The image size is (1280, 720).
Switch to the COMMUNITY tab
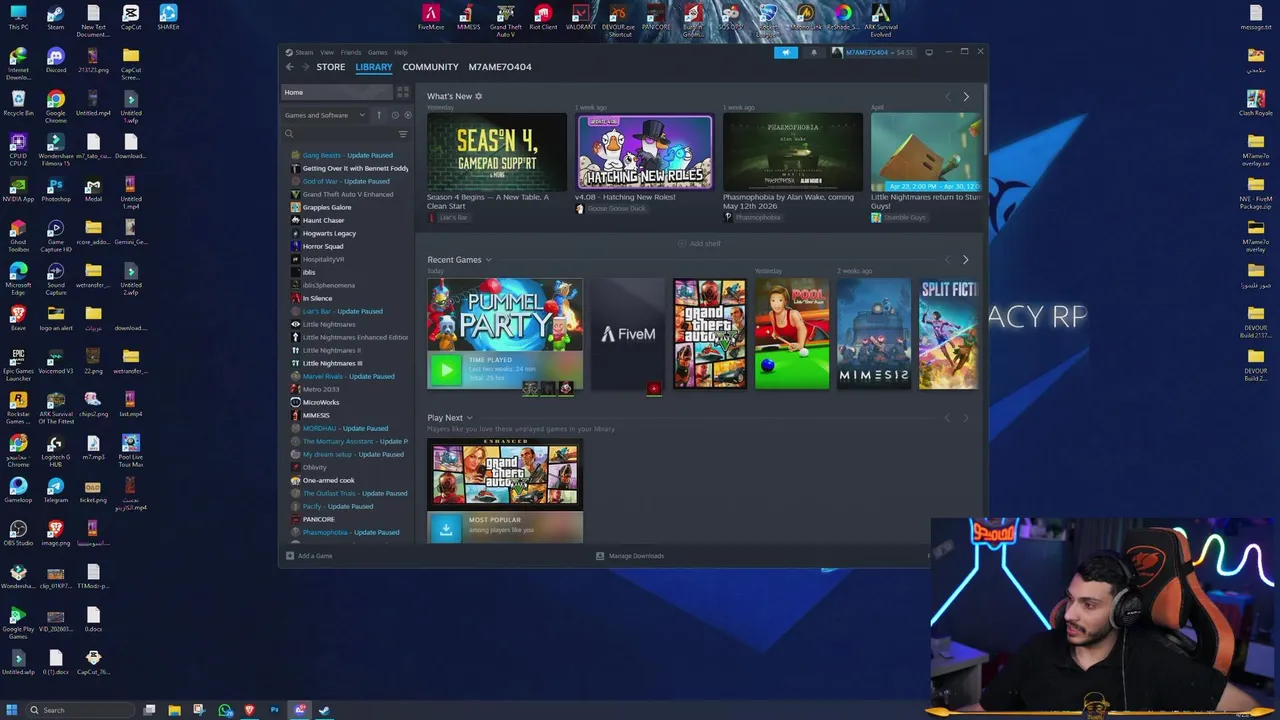[x=430, y=67]
